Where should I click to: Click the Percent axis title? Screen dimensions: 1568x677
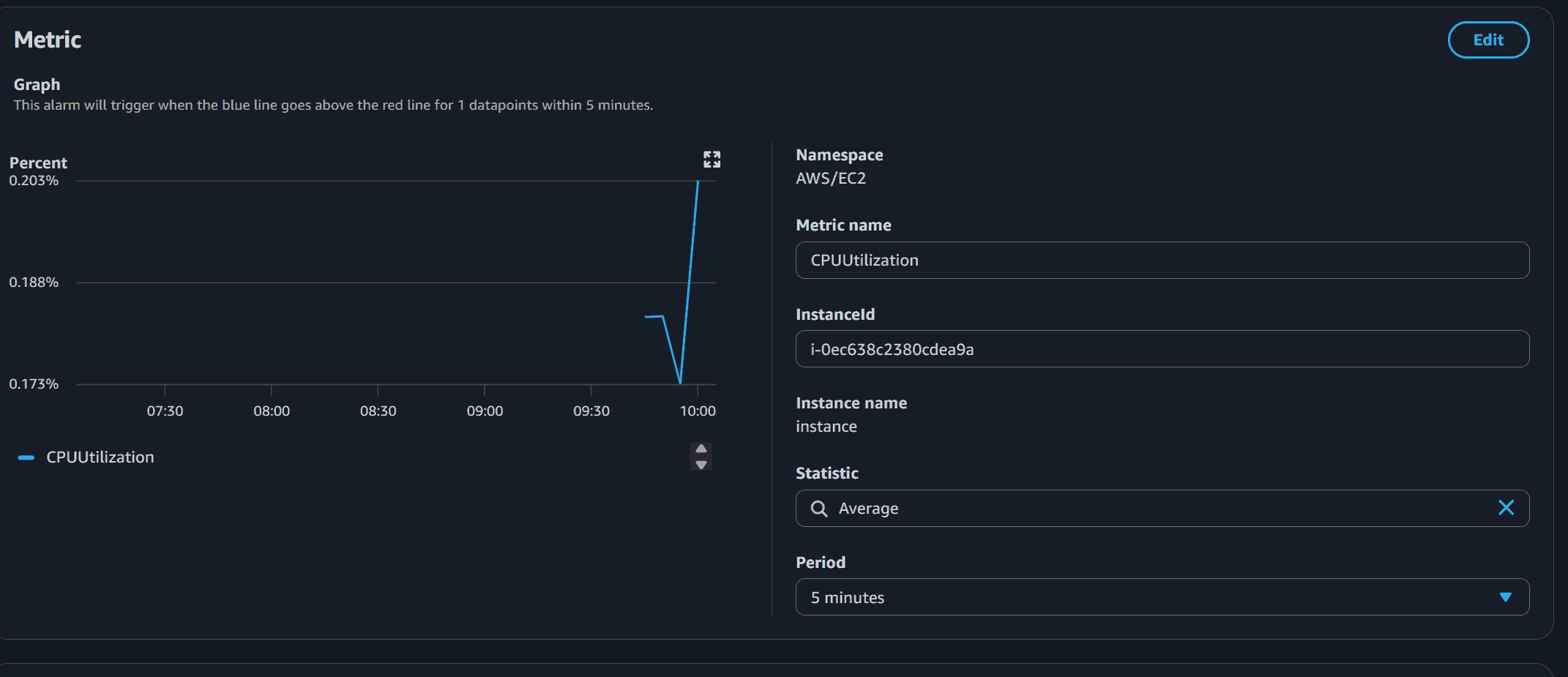pyautogui.click(x=38, y=162)
